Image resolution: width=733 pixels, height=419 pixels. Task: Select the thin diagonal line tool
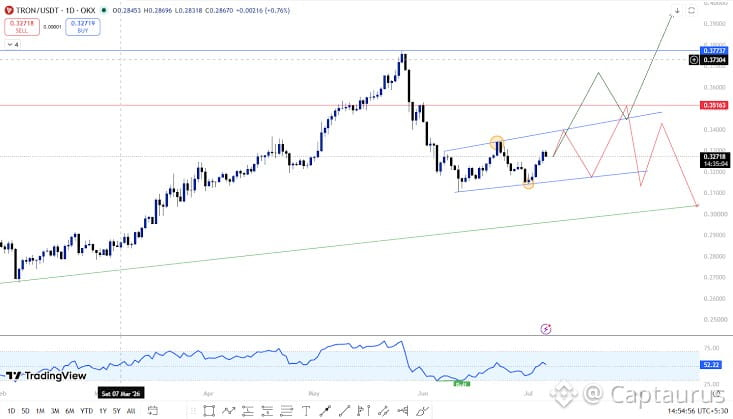(x=345, y=411)
